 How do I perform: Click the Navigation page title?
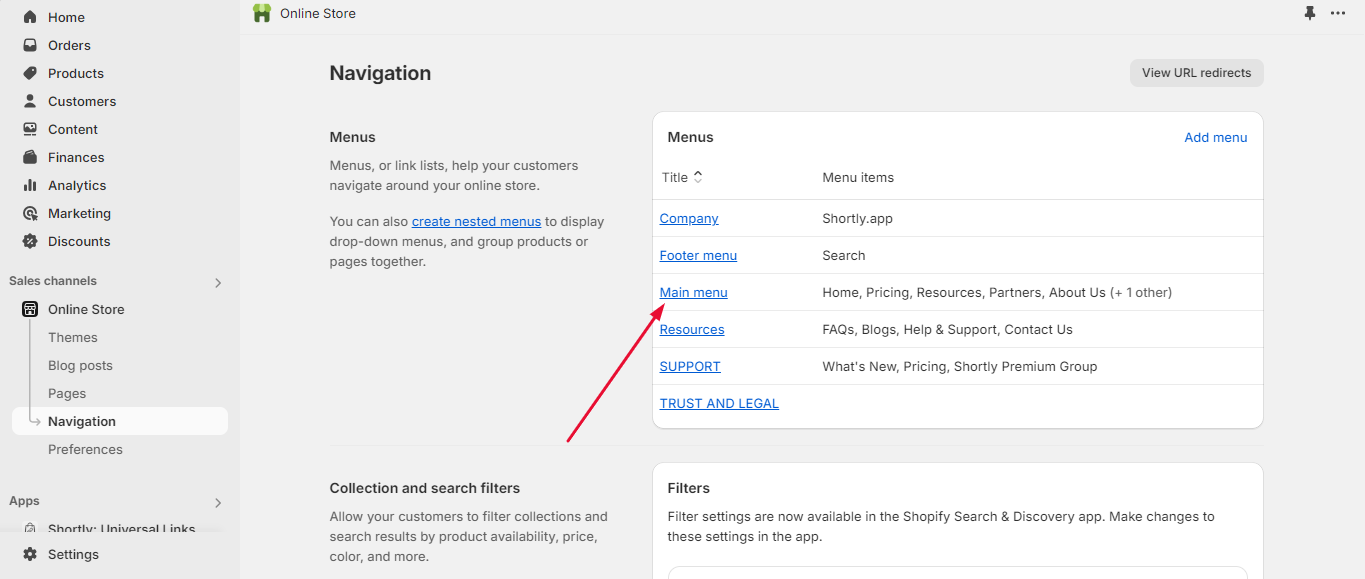380,73
